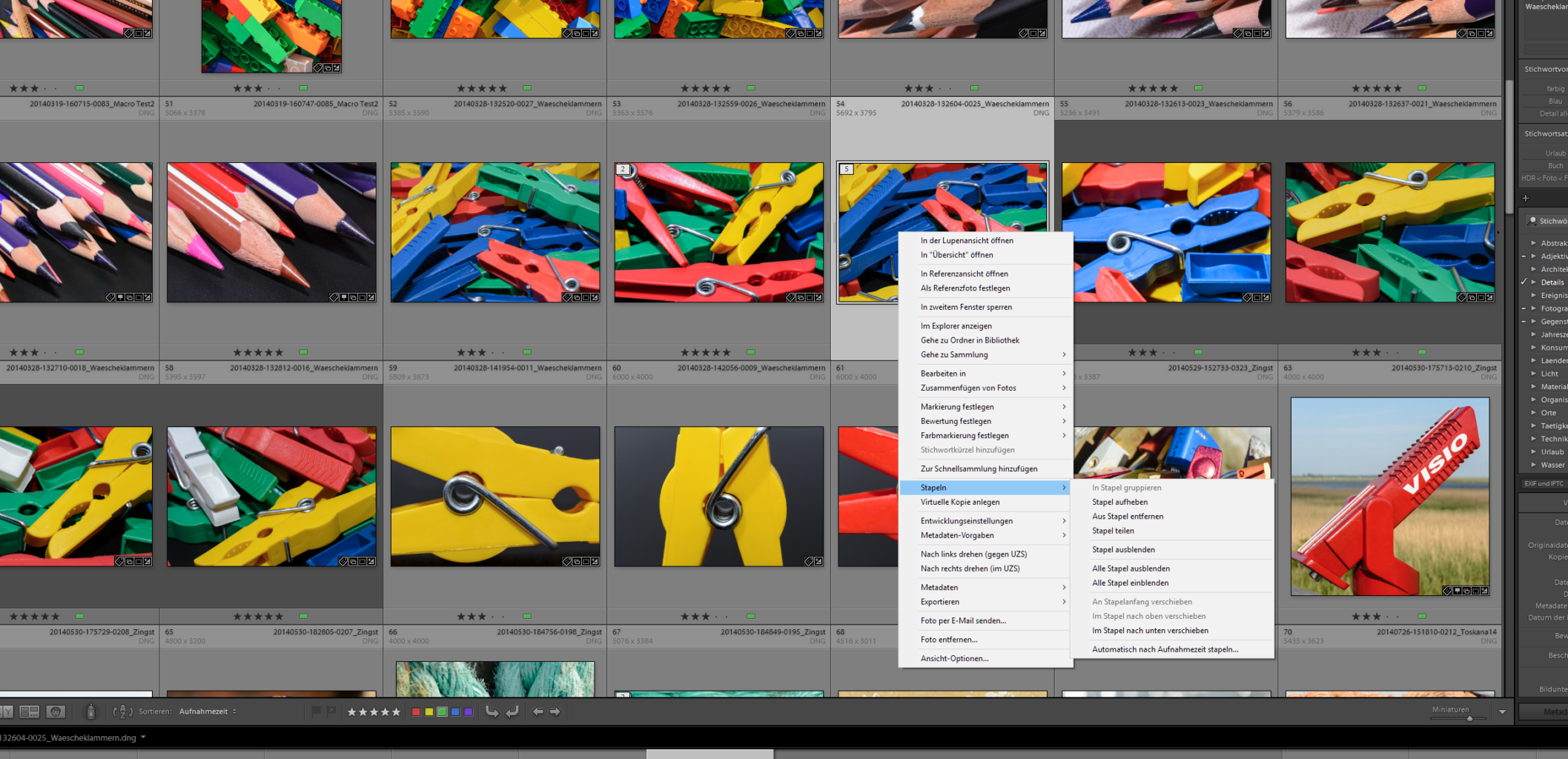Open People view with face icon
Image resolution: width=1568 pixels, height=759 pixels.
(56, 712)
